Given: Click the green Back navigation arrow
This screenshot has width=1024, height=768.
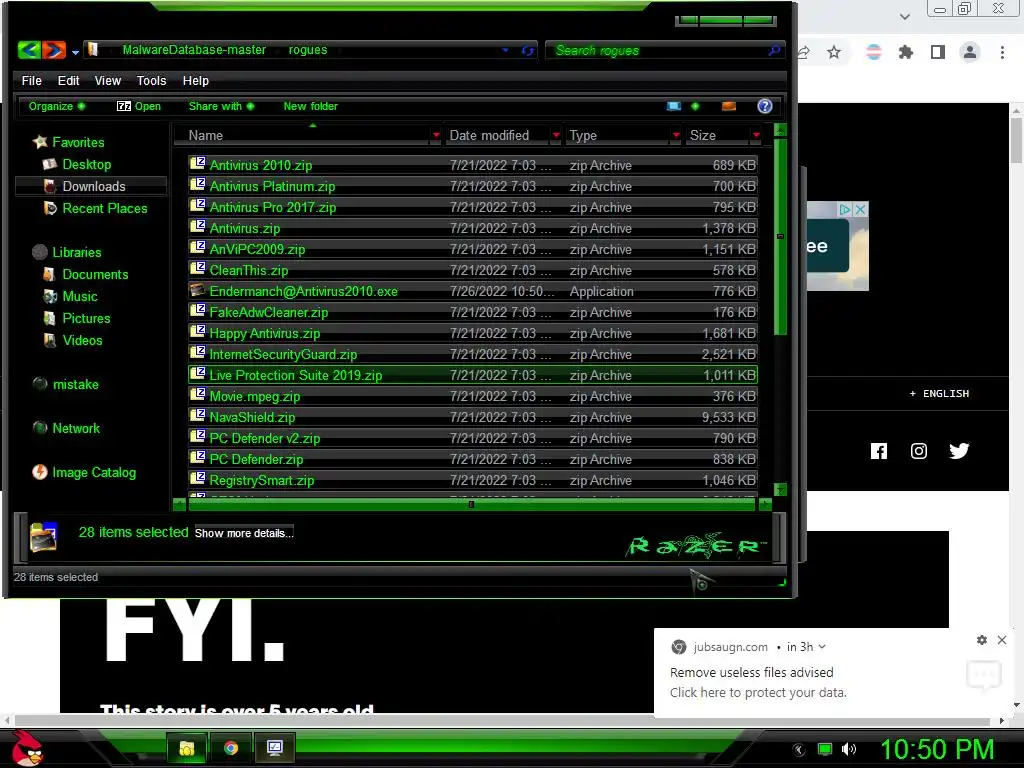Looking at the screenshot, I should [29, 50].
